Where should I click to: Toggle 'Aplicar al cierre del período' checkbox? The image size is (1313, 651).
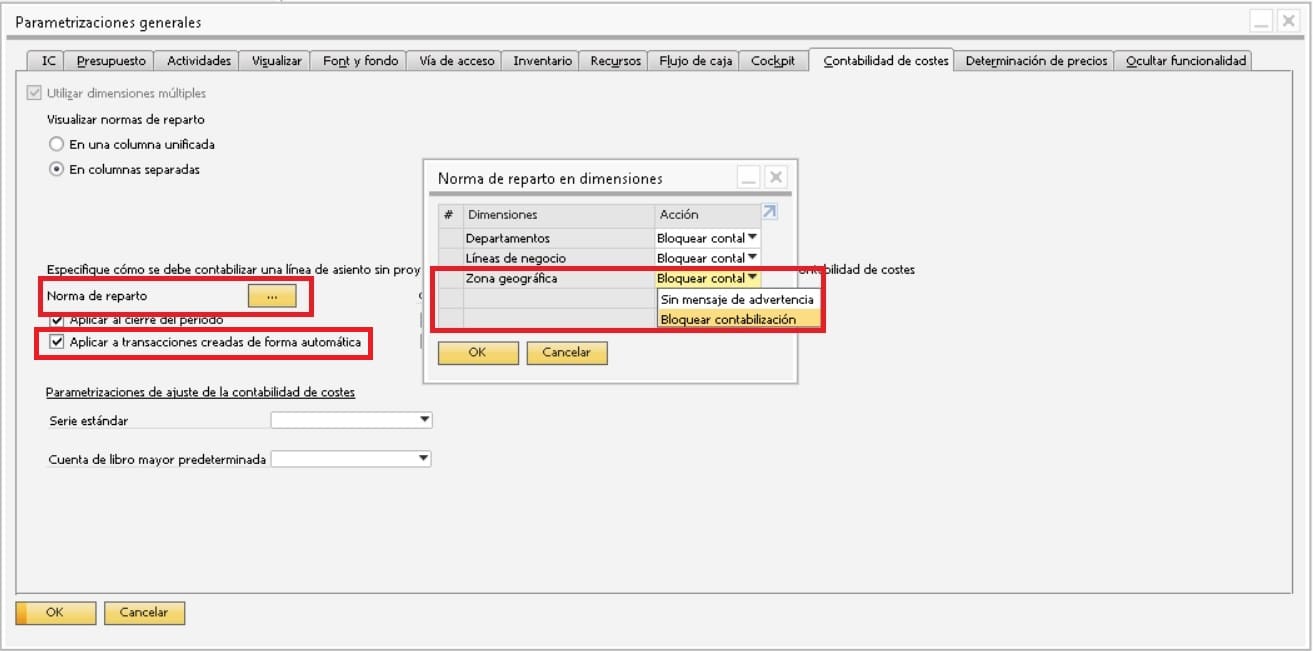tap(57, 320)
